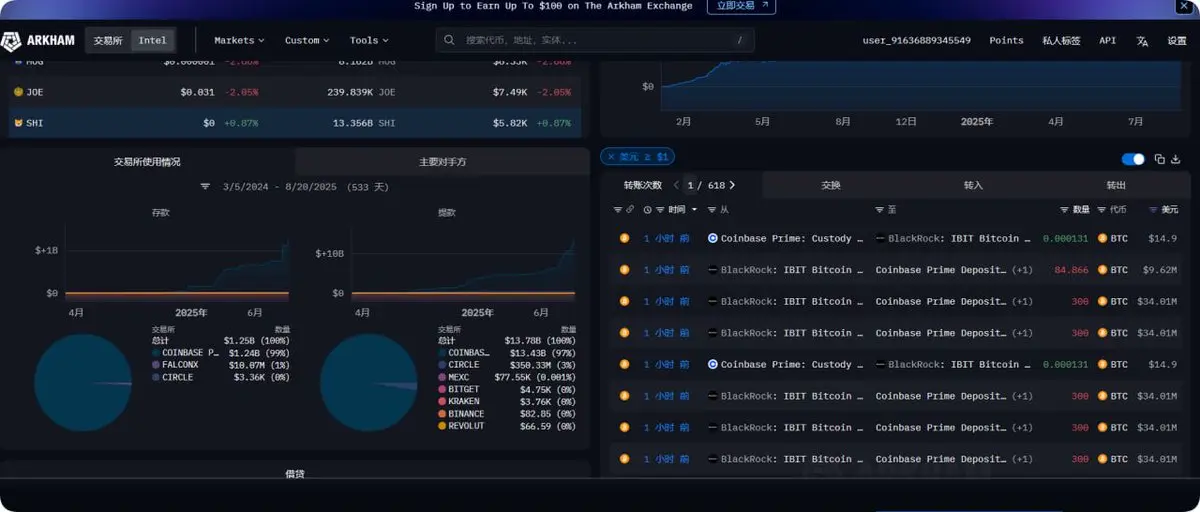
Task: Expand the Custom menu
Action: pyautogui.click(x=307, y=41)
